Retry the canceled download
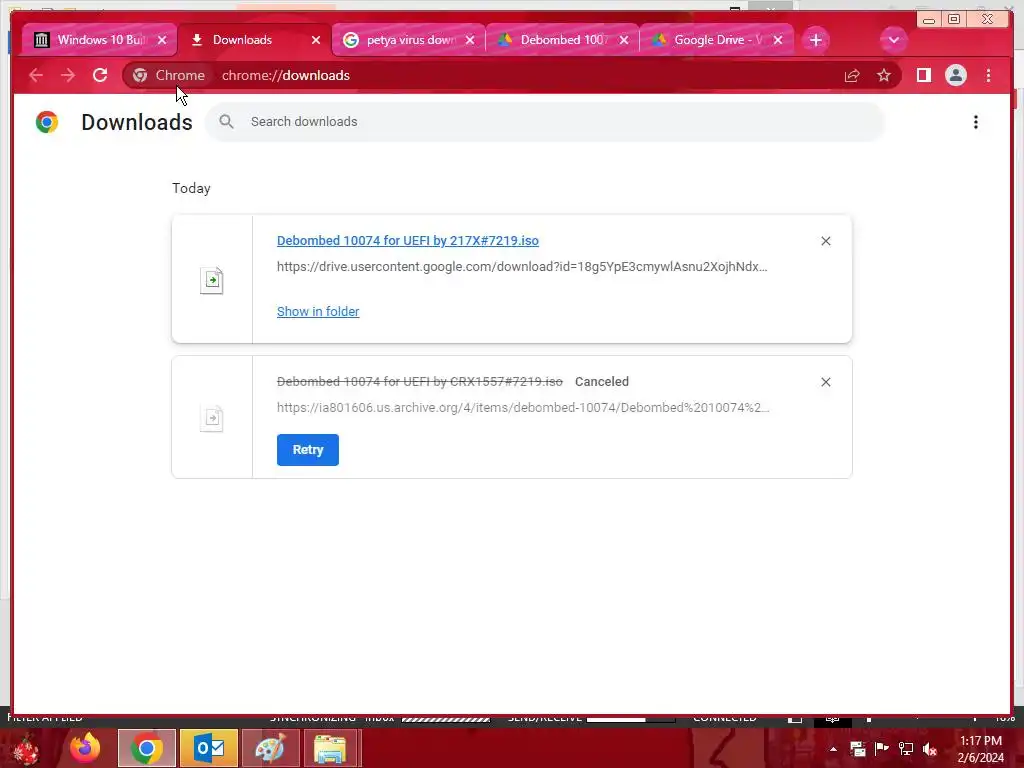The width and height of the screenshot is (1024, 768). point(308,450)
